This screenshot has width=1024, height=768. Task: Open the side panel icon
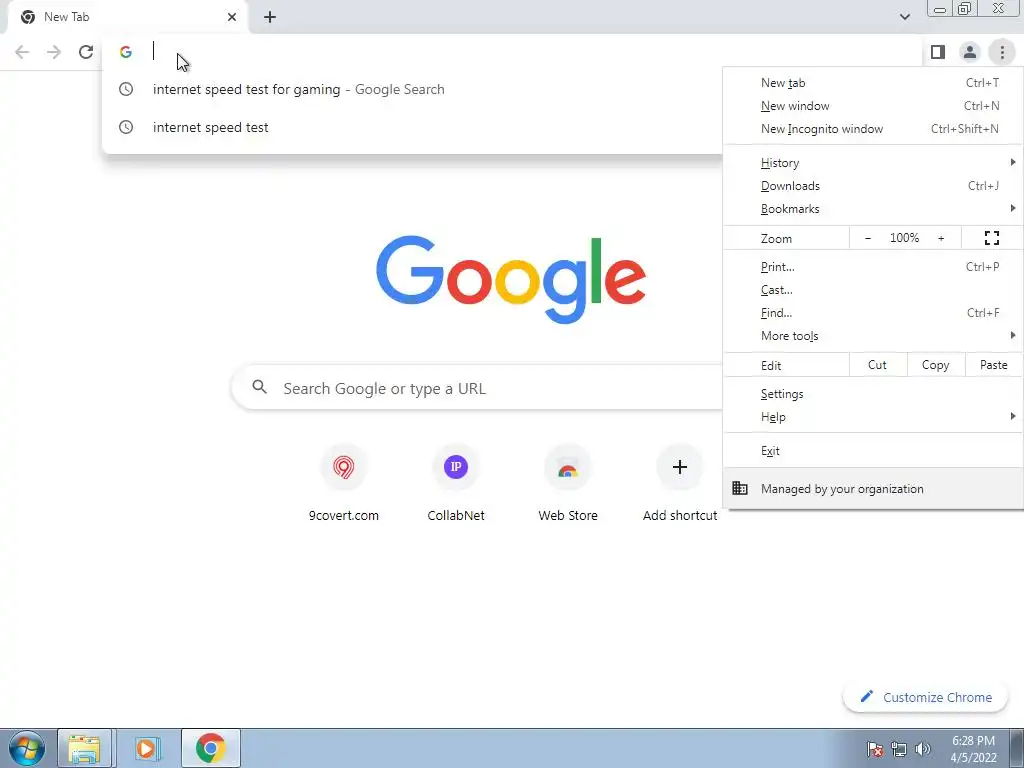click(938, 52)
